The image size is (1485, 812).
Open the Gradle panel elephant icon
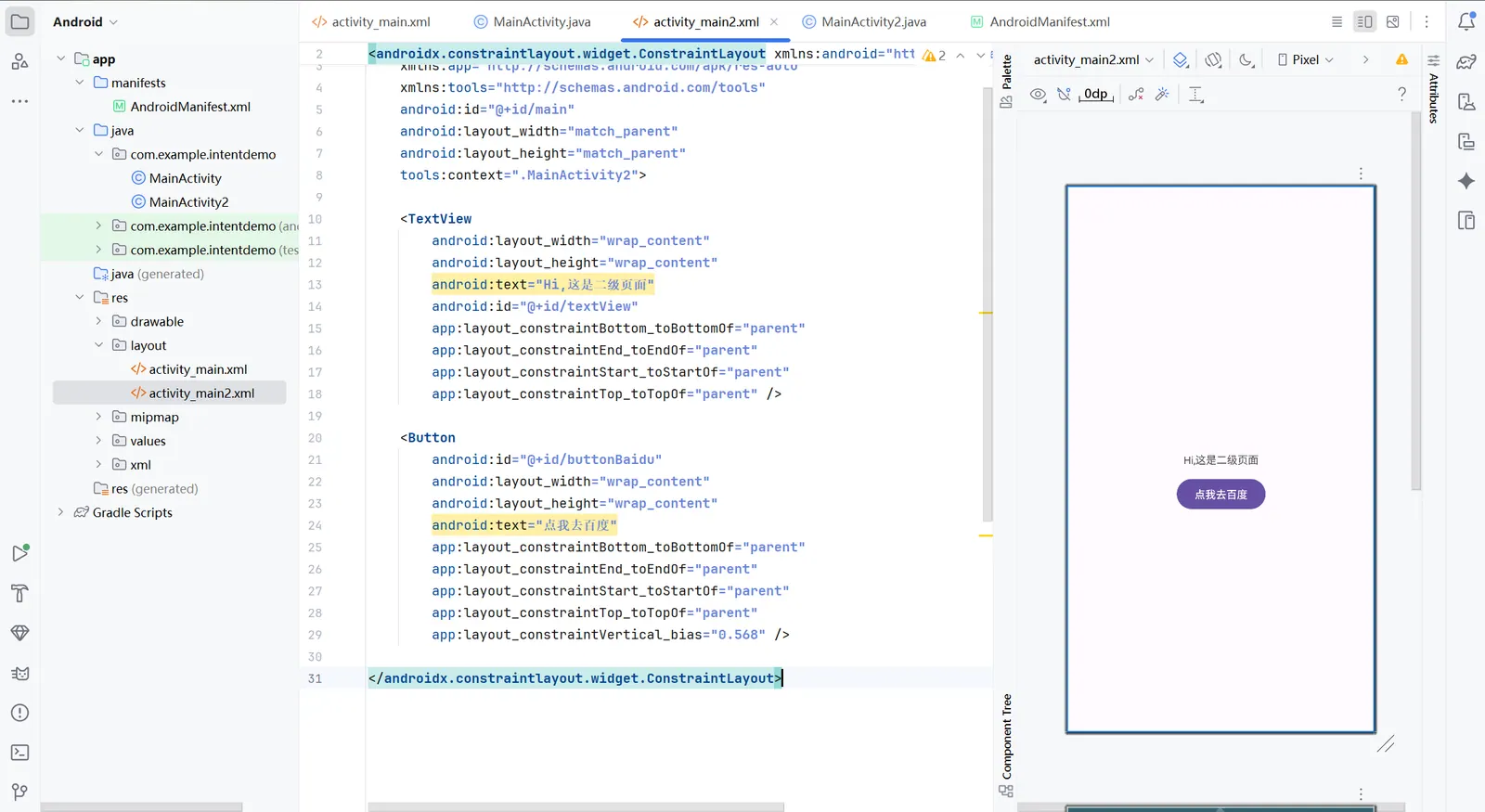tap(1466, 62)
